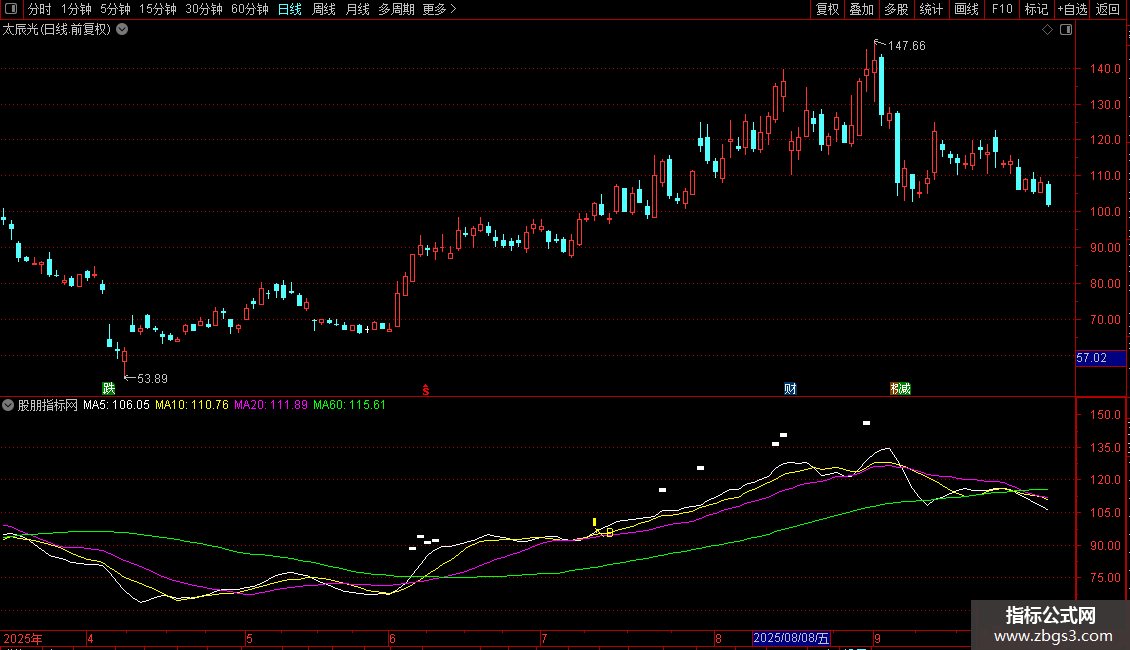Click the 2025/08/08五 date marker
Screen dimensions: 1130x650
[x=791, y=638]
